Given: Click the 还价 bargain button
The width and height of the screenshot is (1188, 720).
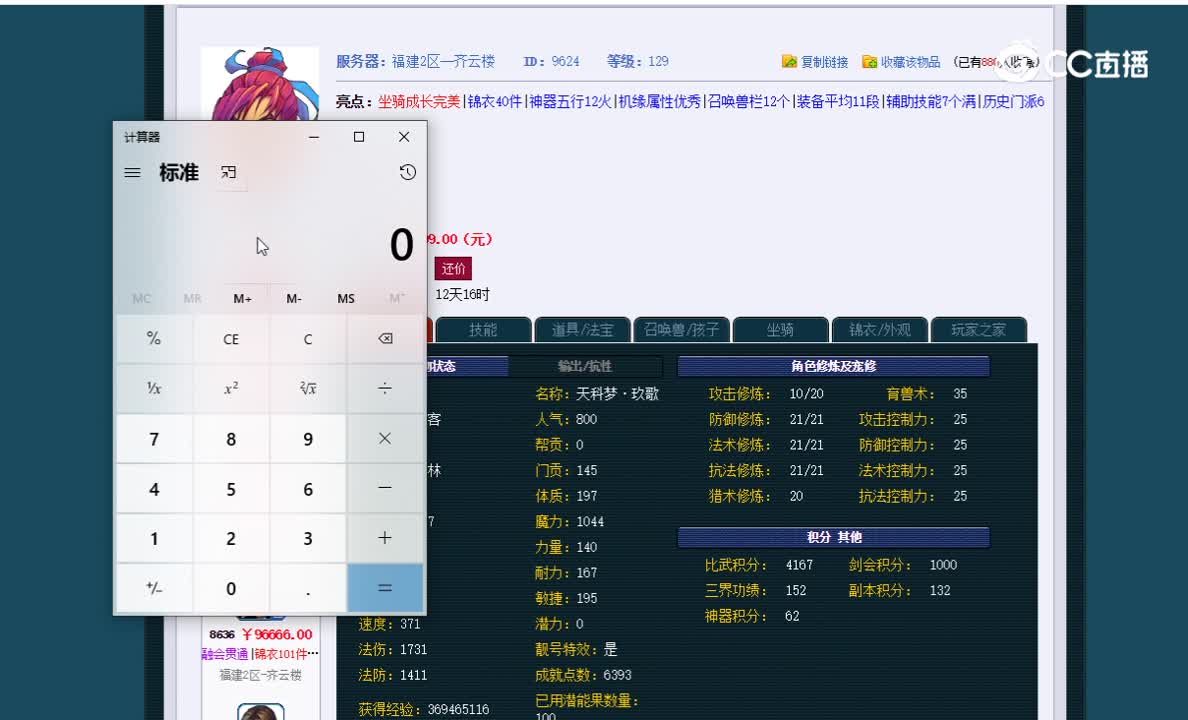Looking at the screenshot, I should coord(452,268).
